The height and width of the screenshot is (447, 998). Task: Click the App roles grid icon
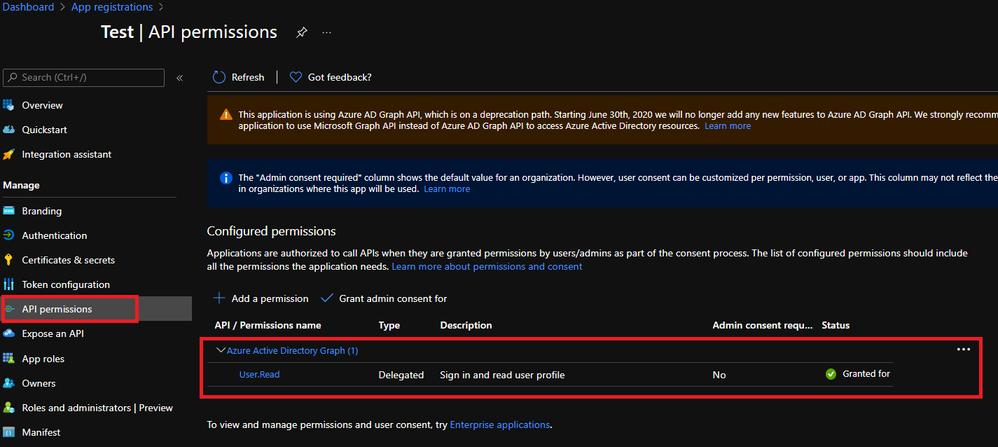(x=9, y=358)
